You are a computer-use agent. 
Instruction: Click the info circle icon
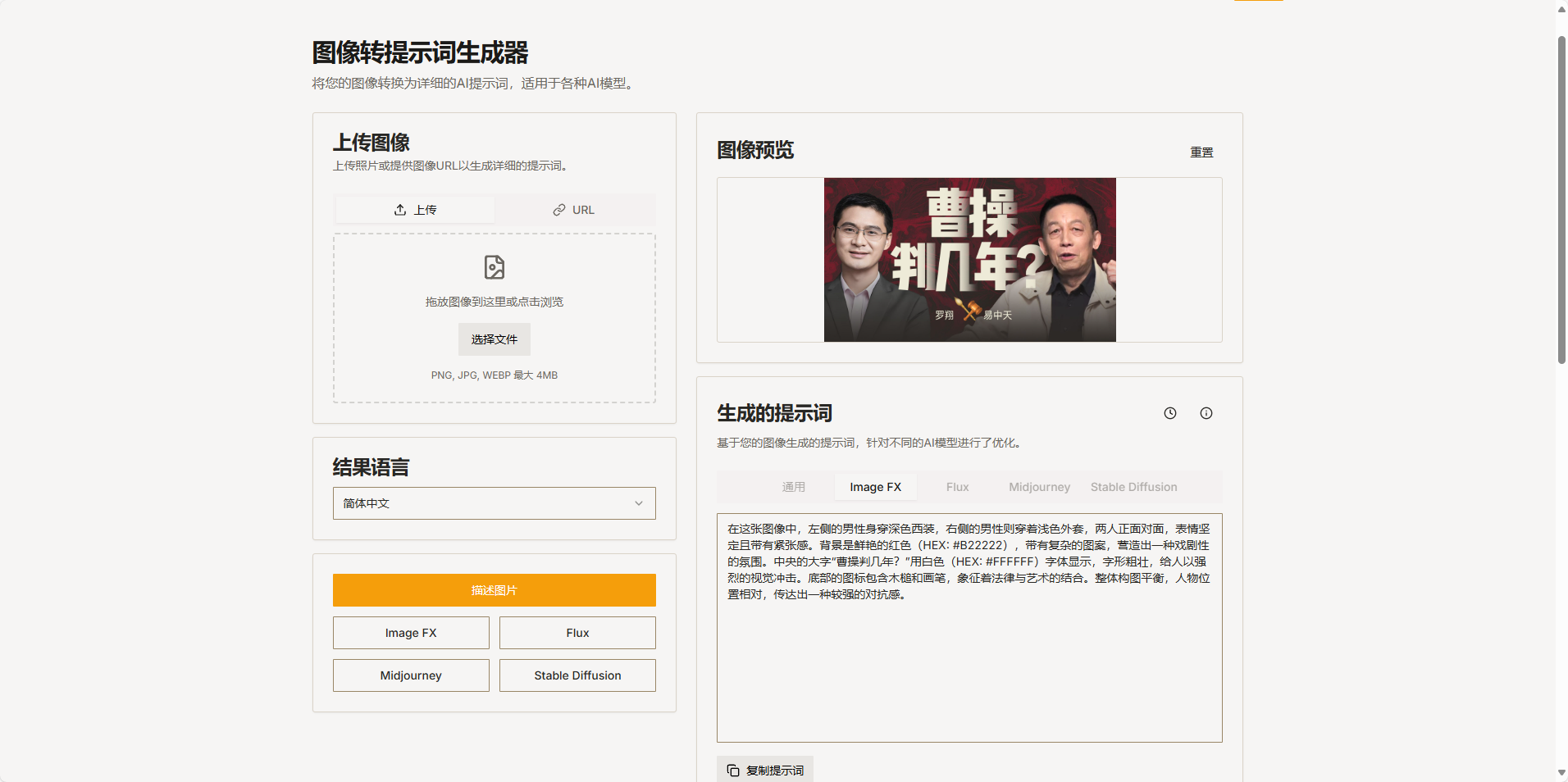pos(1206,413)
